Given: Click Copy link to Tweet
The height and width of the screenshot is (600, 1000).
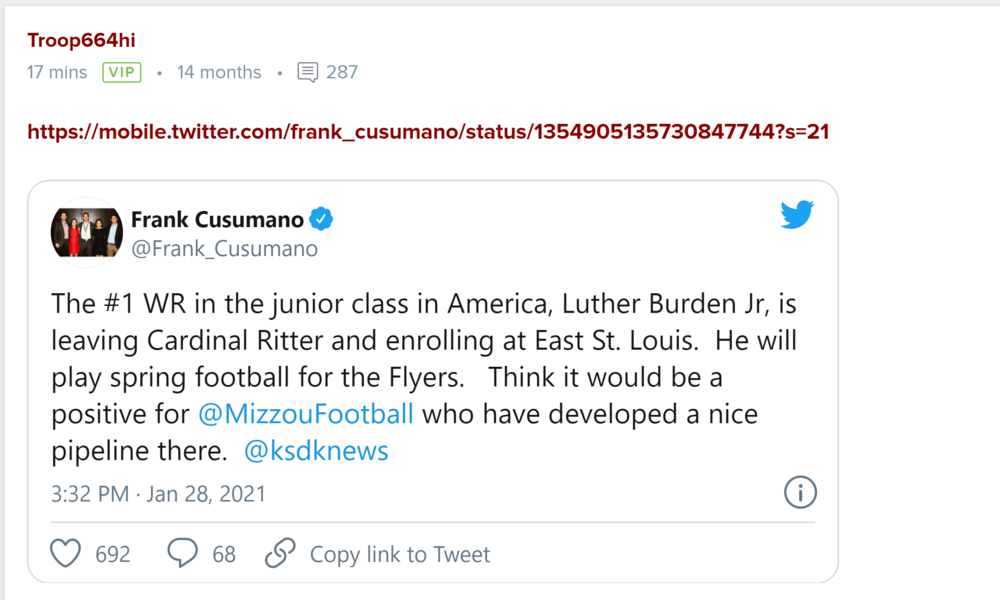Looking at the screenshot, I should (400, 554).
